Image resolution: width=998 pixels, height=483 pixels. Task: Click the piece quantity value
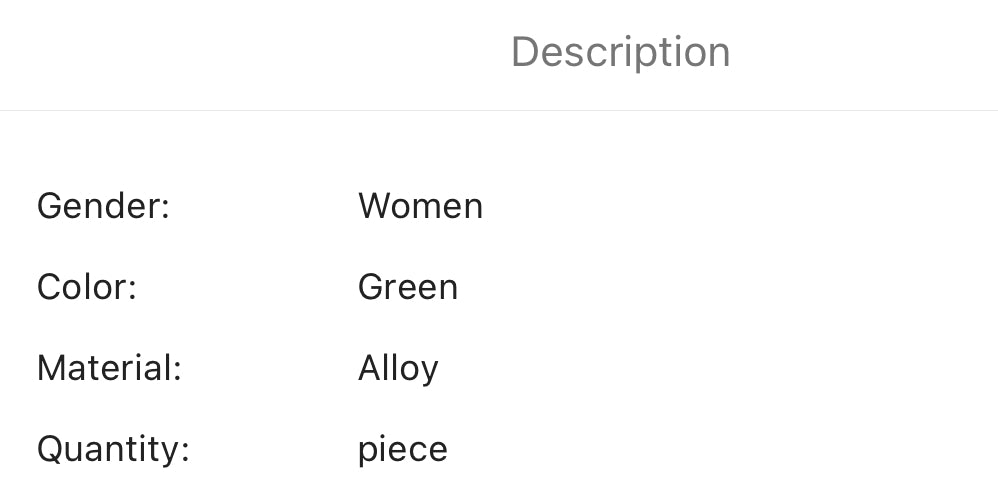pyautogui.click(x=402, y=449)
